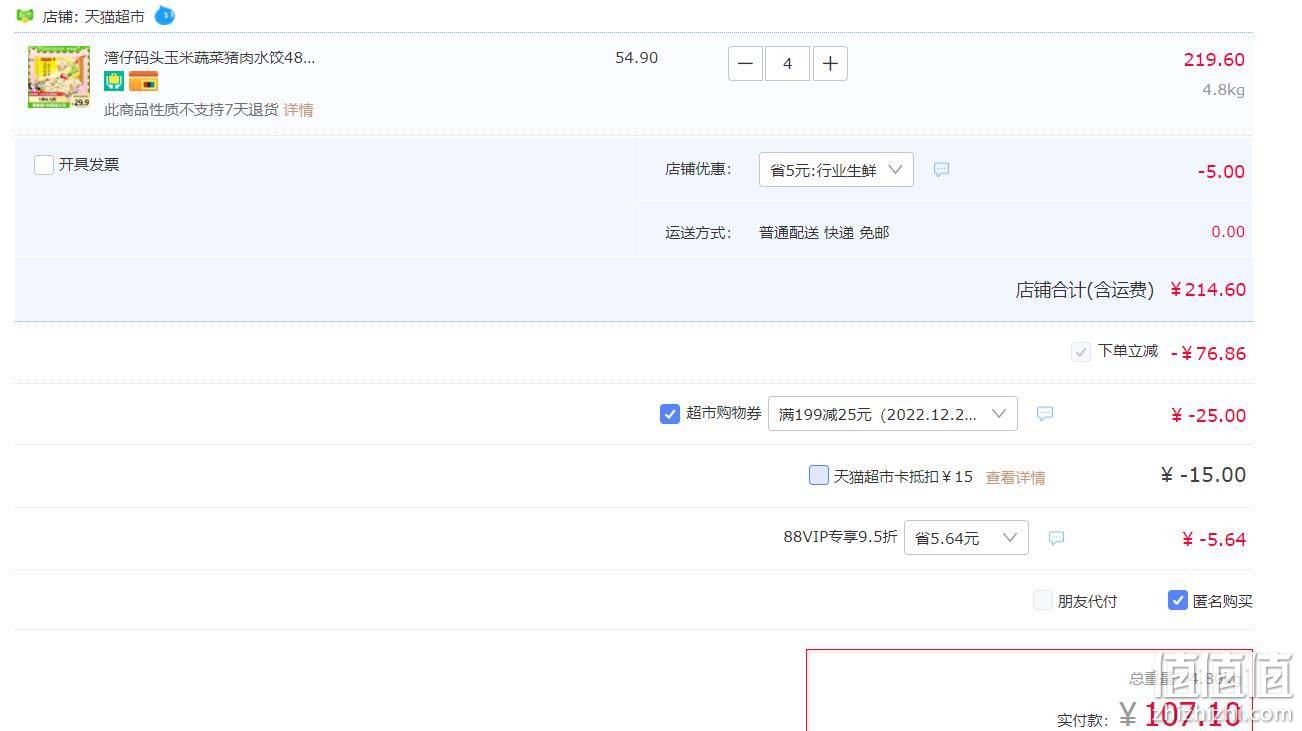The height and width of the screenshot is (731, 1302).
Task: Click item subtotal 219.60
Action: 1214,60
